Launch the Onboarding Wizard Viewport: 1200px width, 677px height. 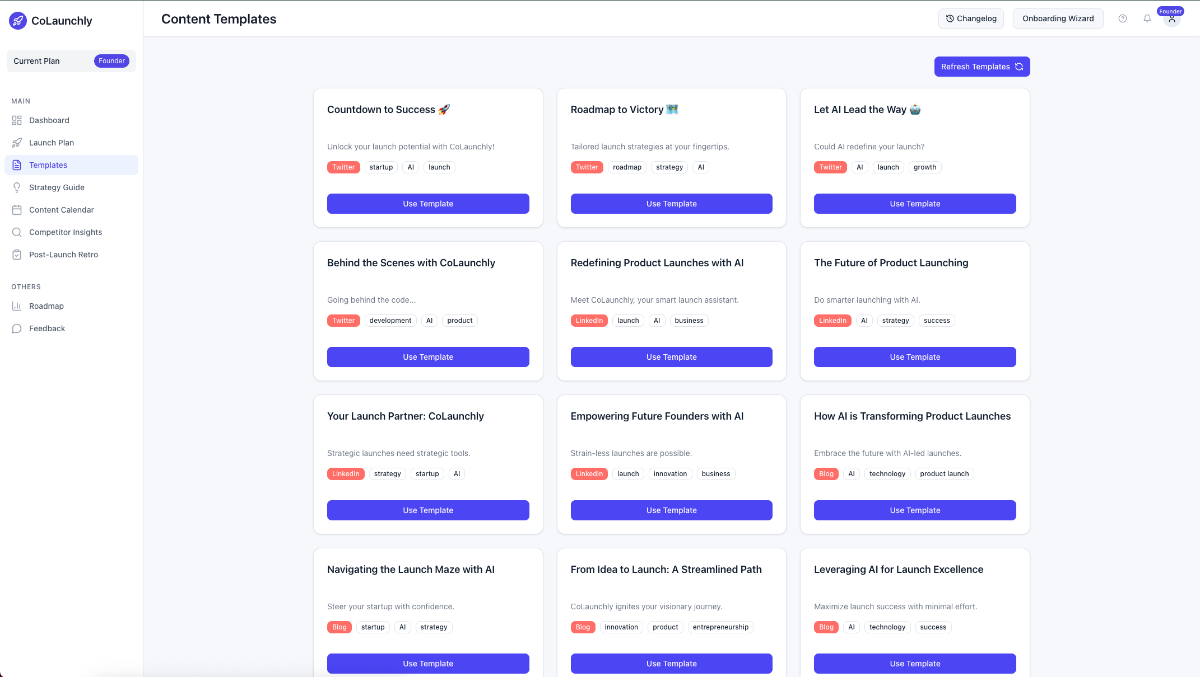(1058, 19)
